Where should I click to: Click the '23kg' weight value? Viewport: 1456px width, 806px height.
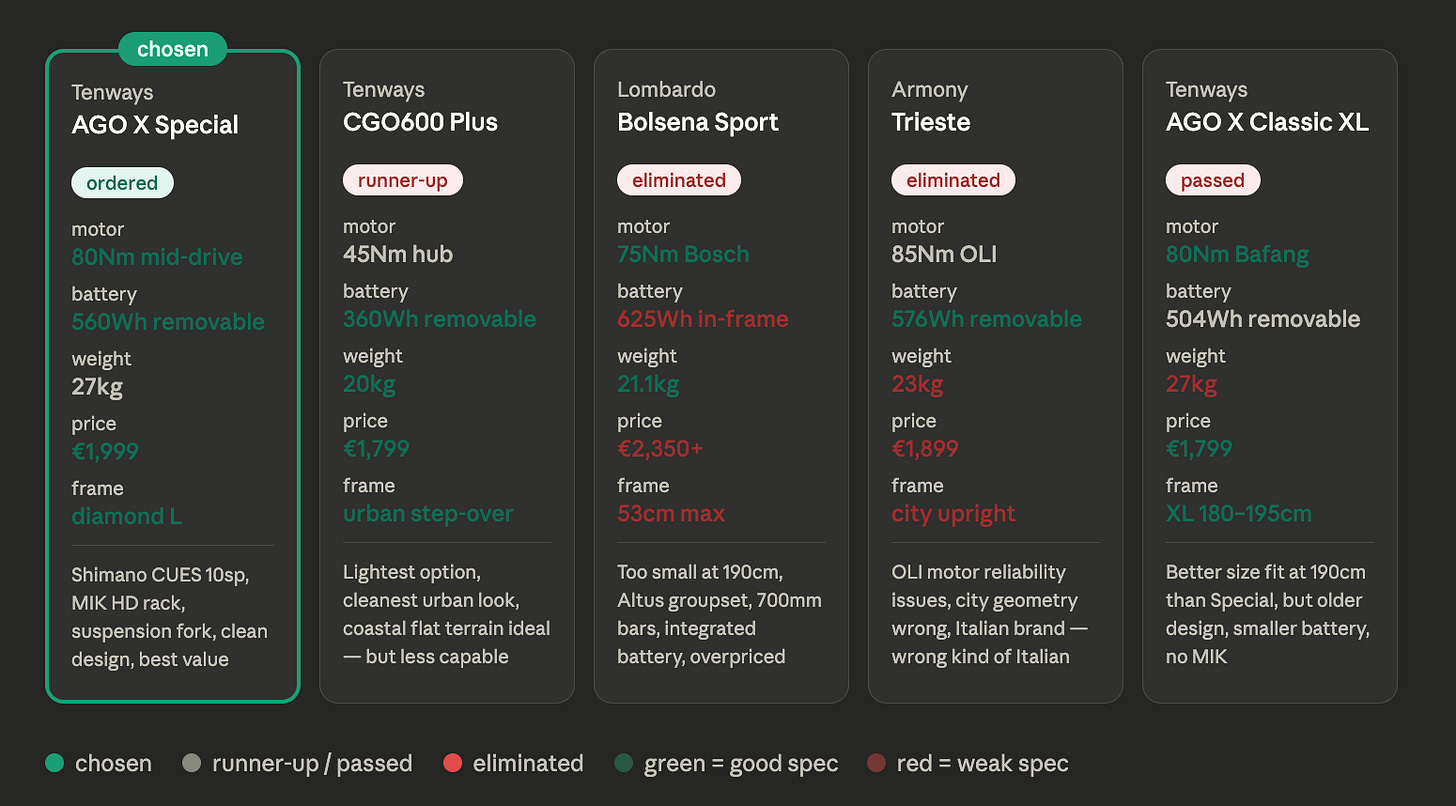pyautogui.click(x=917, y=384)
